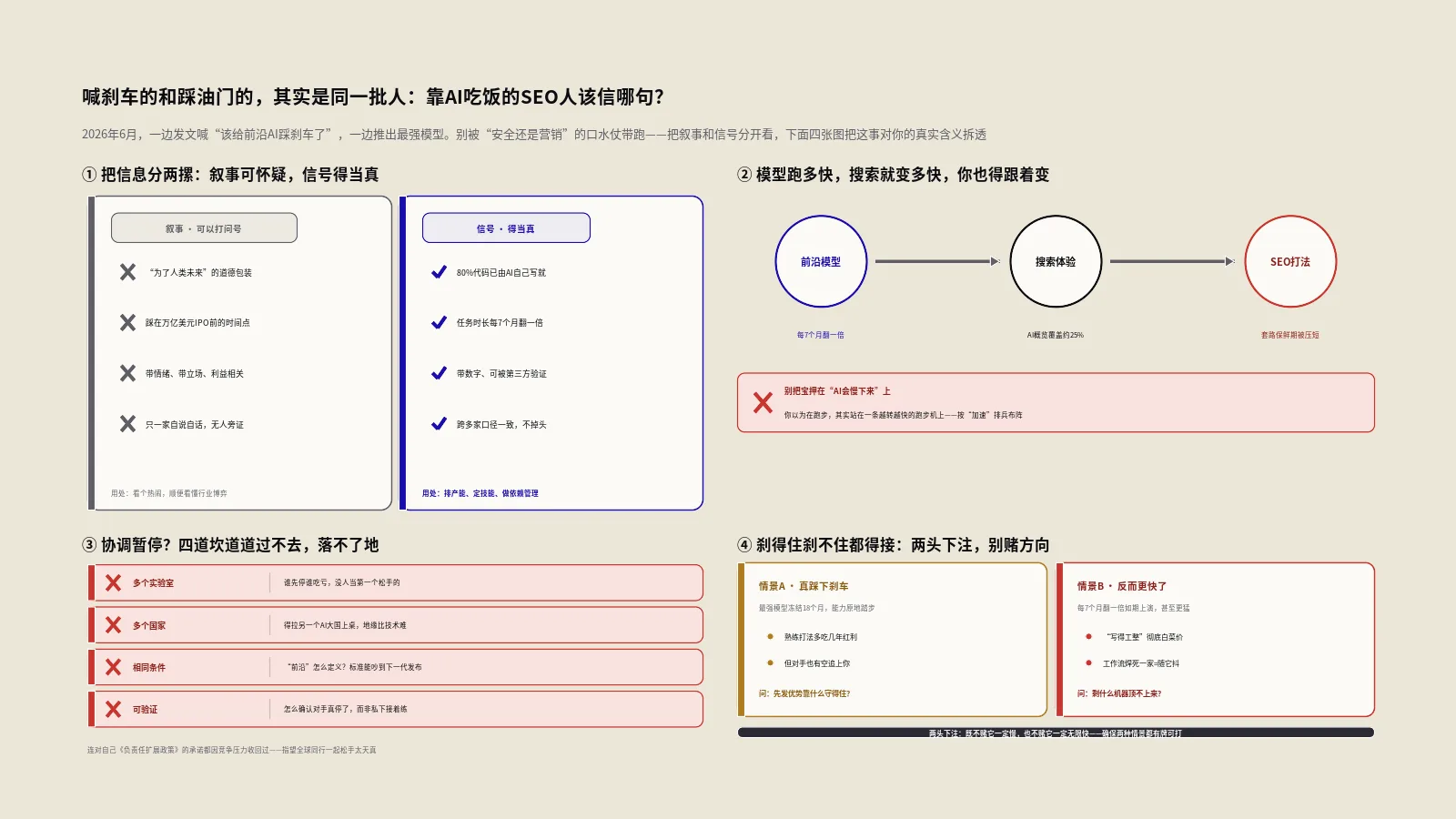Click the dark banner 两头下注
The height and width of the screenshot is (819, 1456).
coord(1056,733)
